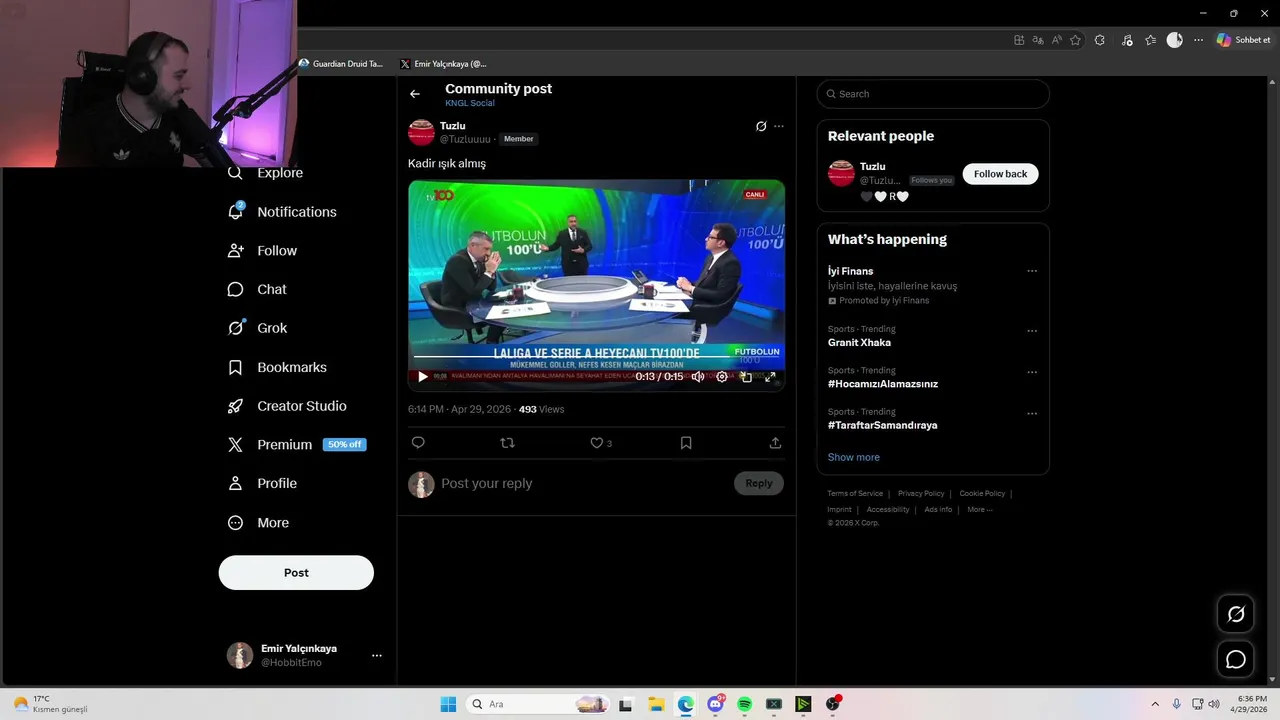Open Notifications from the sidebar
The width and height of the screenshot is (1280, 720).
coord(282,212)
